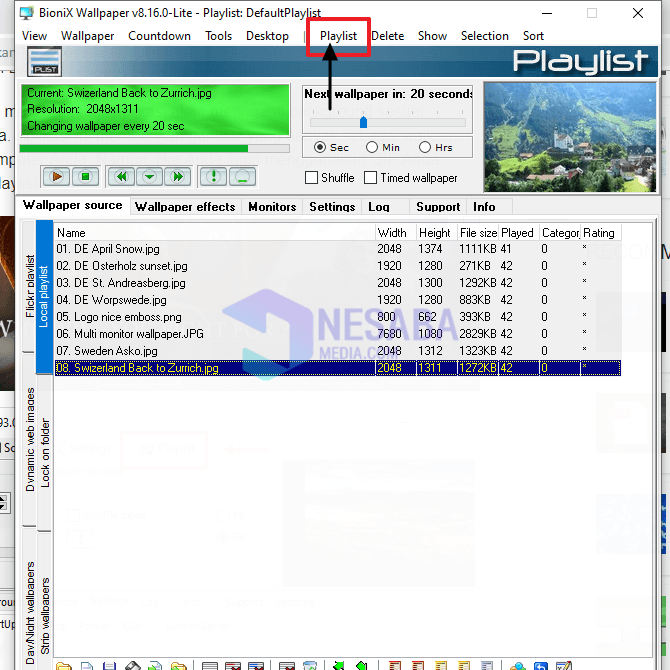Open the Selection menu
Viewport: 670px width, 670px height.
(485, 36)
